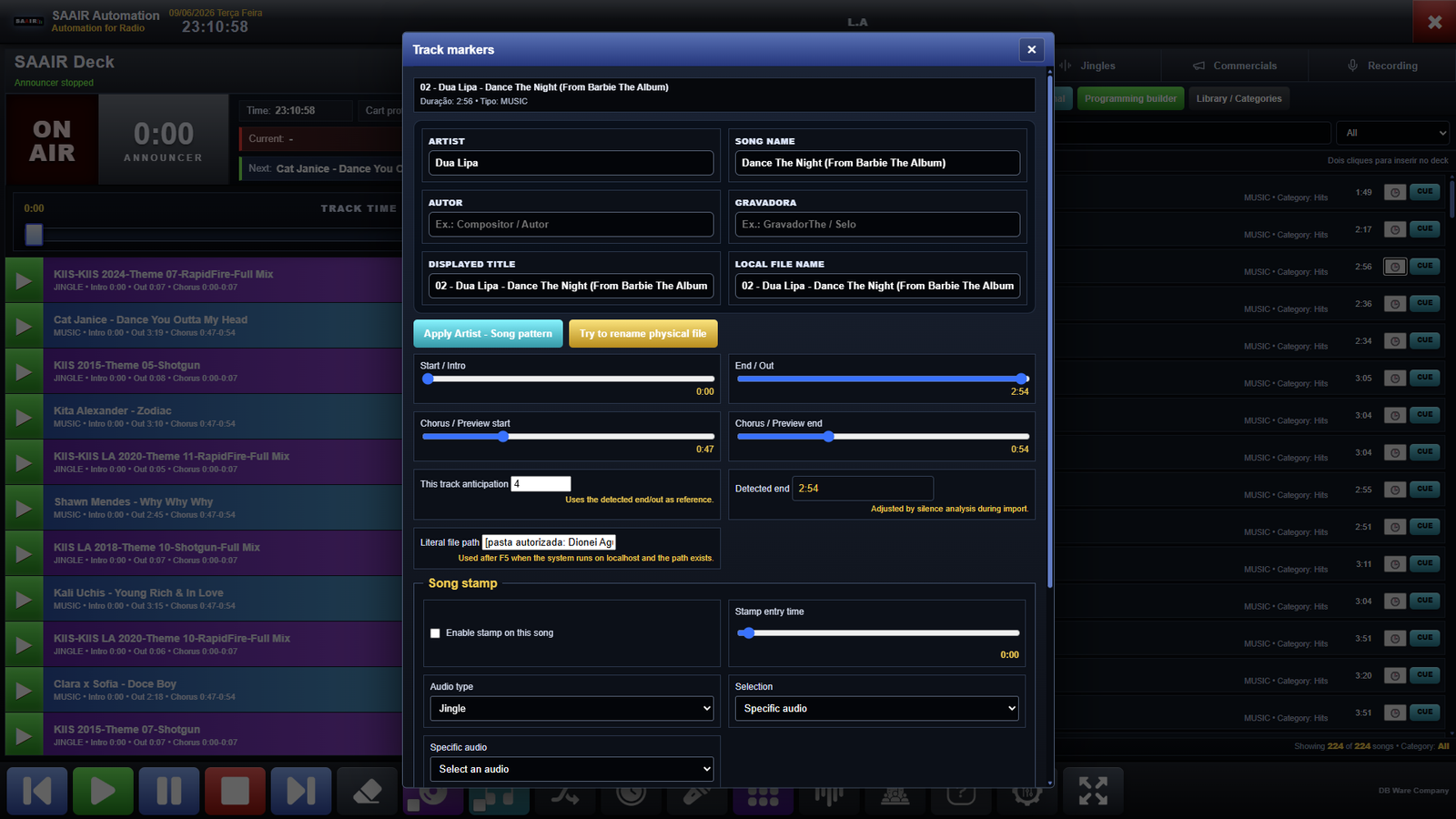Expand the Selection Specific audio dropdown
Image resolution: width=1456 pixels, height=819 pixels.
coord(877,708)
